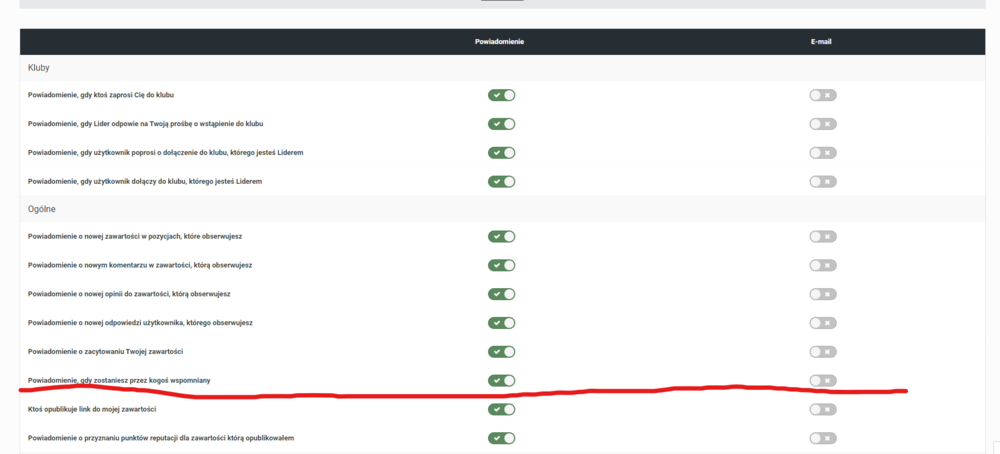Enable e-mail when Leader answers join request
Screen dimensions: 1000x454
click(823, 124)
